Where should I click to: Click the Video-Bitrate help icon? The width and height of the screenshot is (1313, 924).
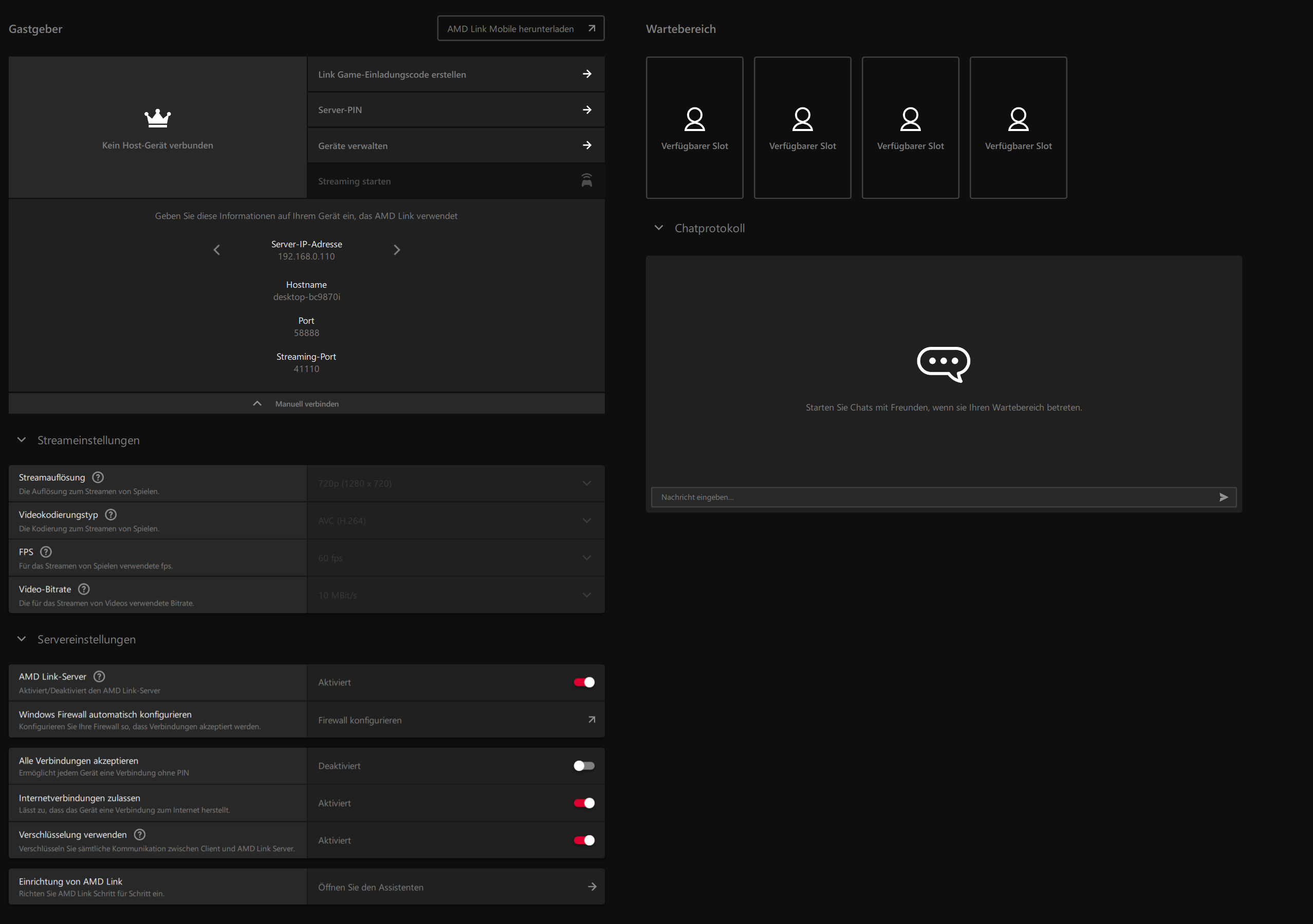[x=83, y=589]
